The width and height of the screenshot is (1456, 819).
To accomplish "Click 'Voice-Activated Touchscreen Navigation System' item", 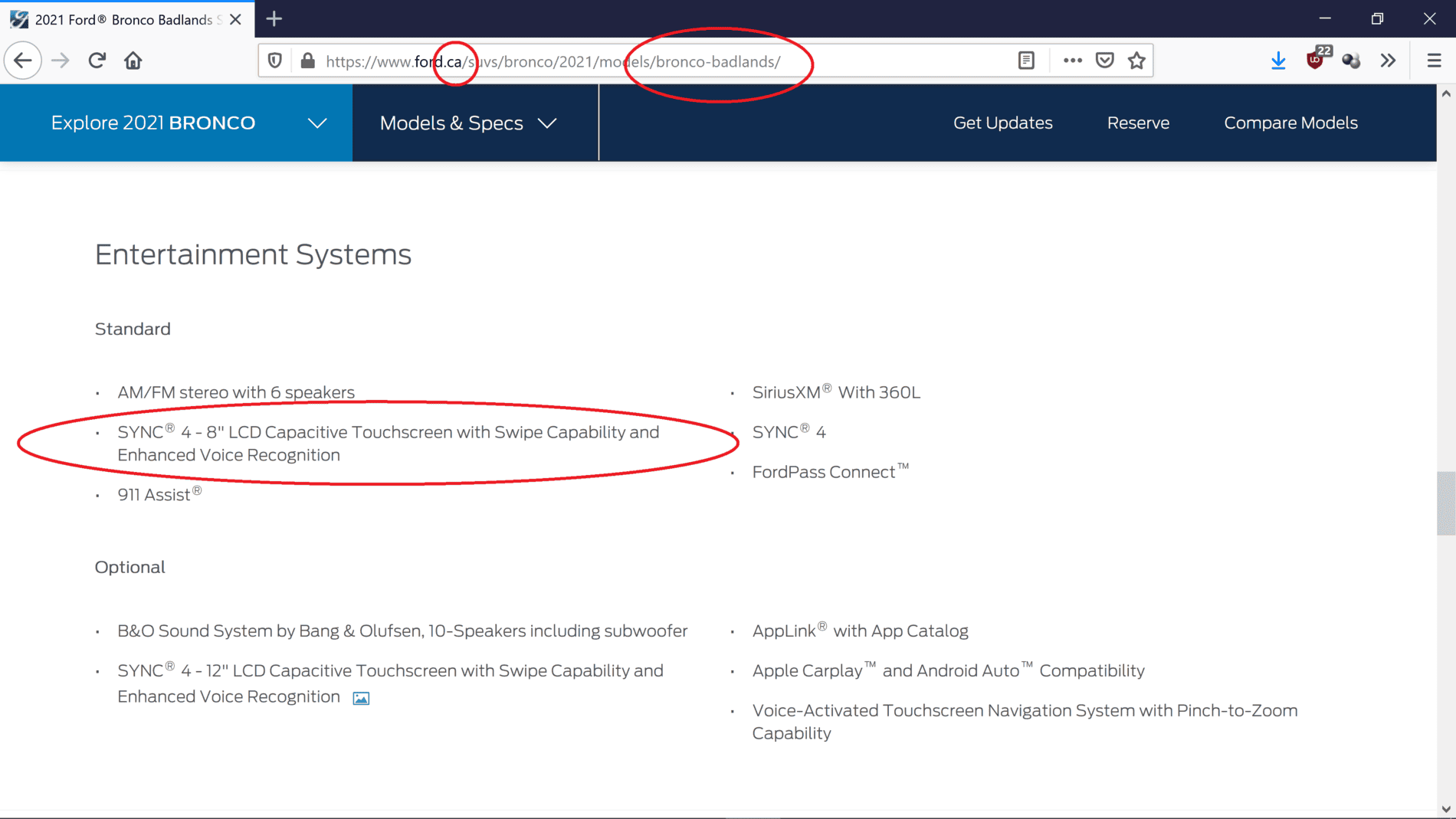I will 1025,722.
